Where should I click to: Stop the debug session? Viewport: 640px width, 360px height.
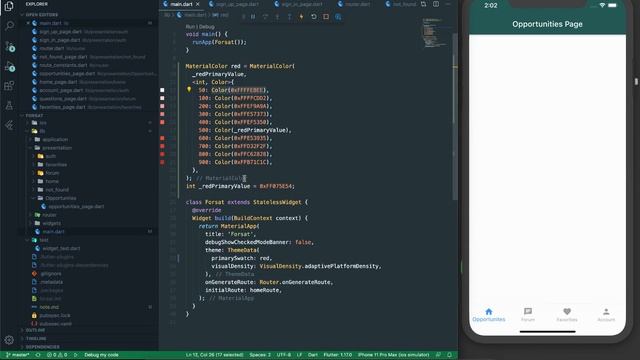pos(326,17)
